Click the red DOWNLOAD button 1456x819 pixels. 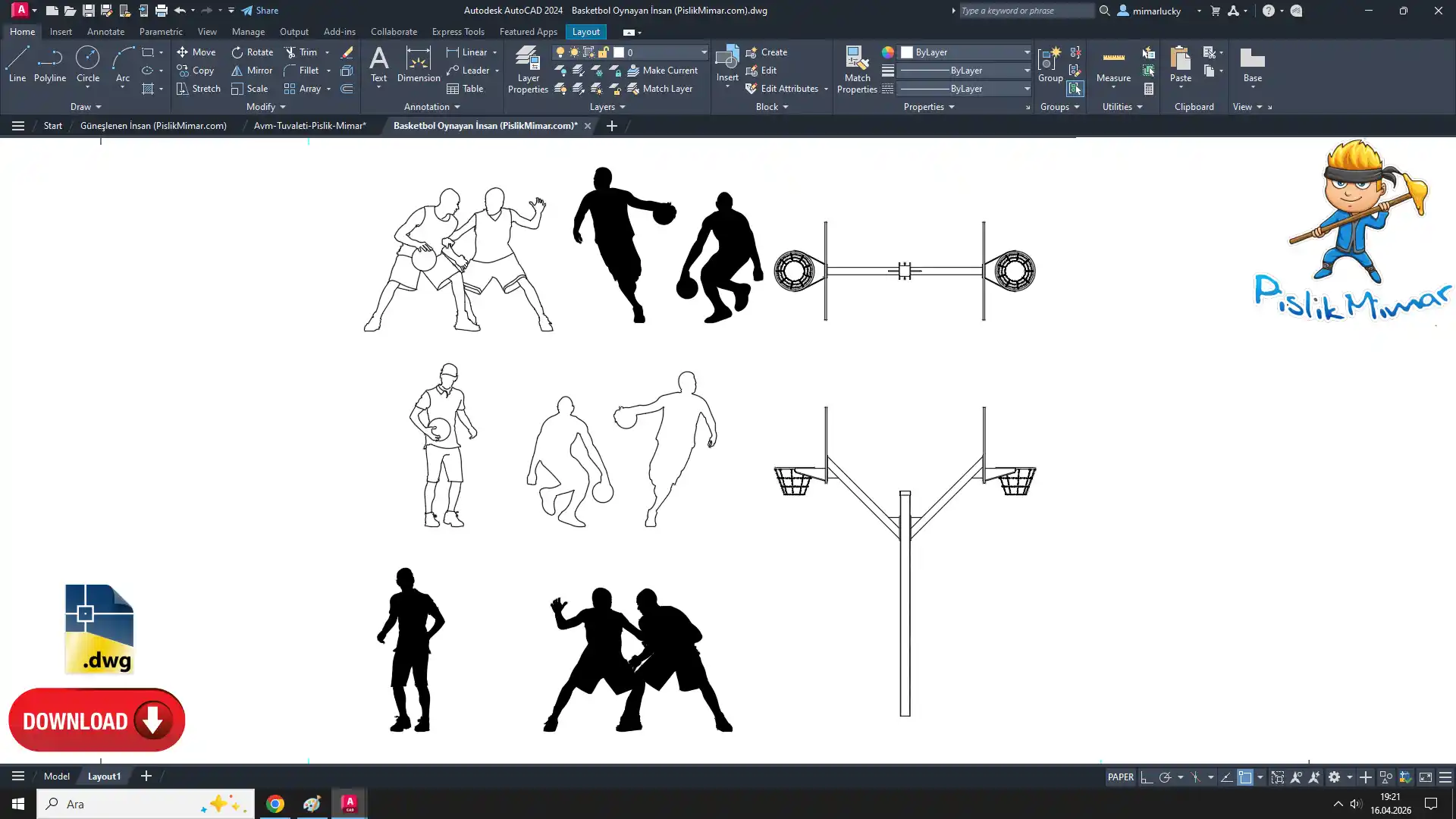tap(96, 720)
